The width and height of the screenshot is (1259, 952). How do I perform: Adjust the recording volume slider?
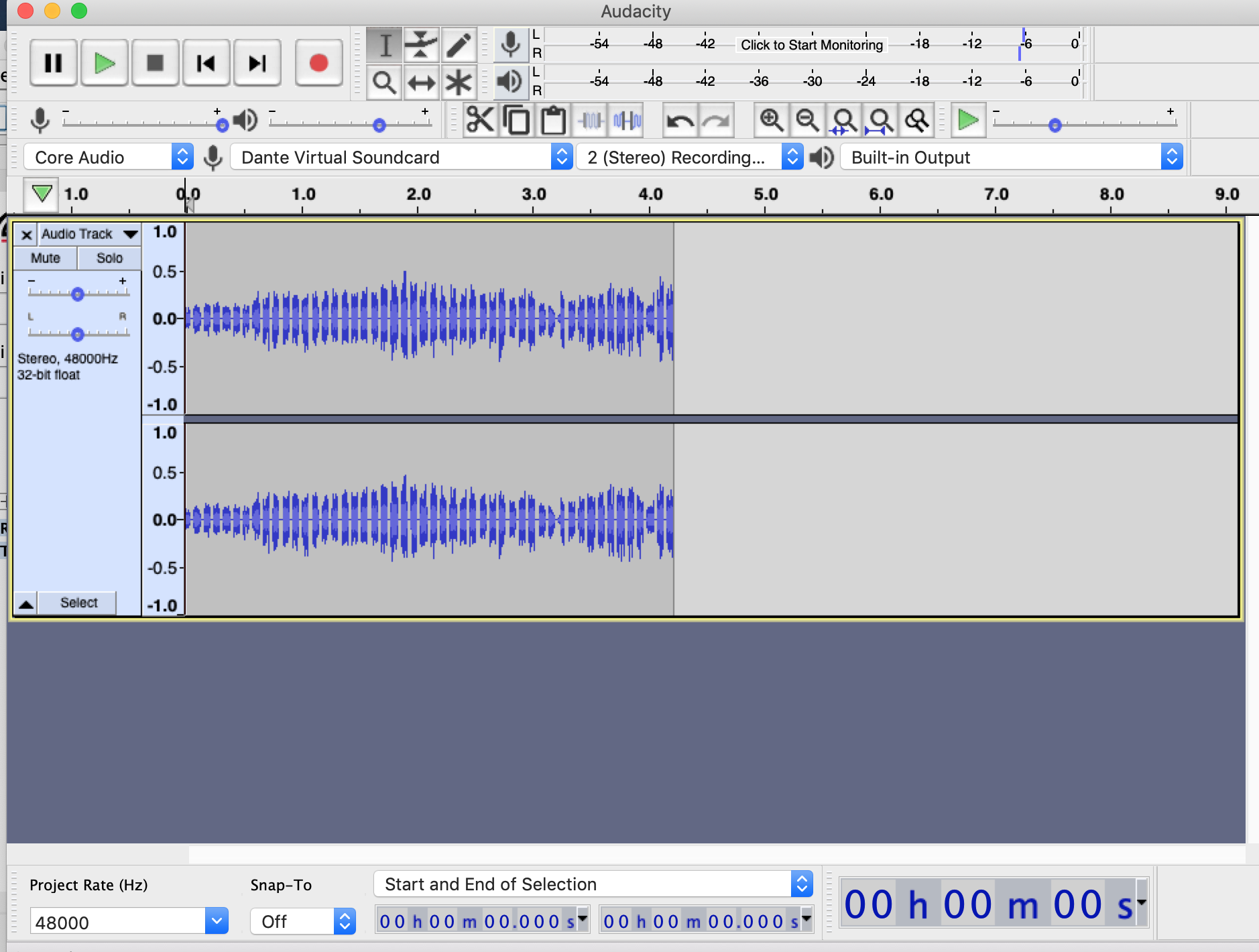coord(222,125)
